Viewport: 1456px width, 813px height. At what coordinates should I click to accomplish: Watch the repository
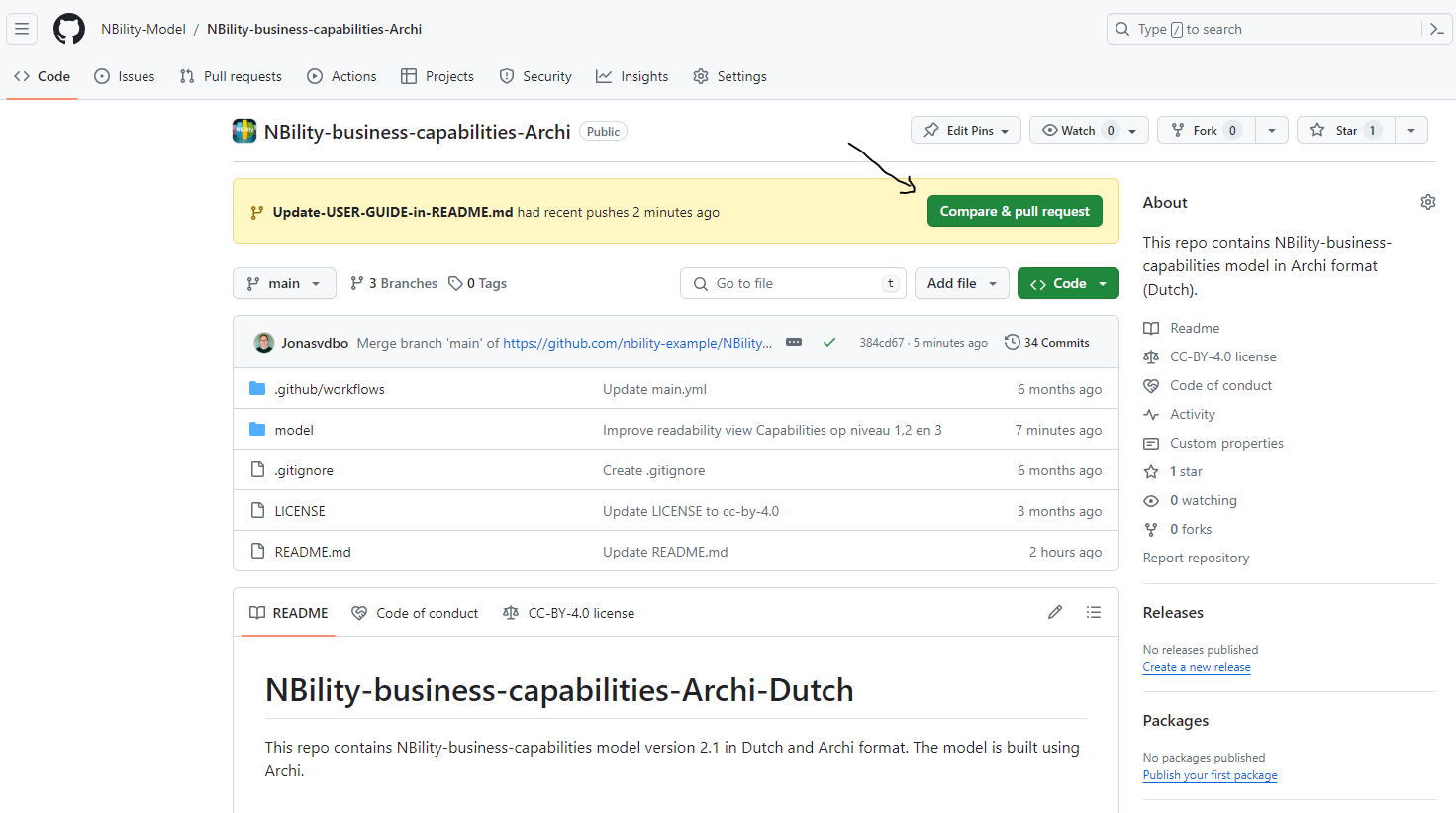[1078, 129]
